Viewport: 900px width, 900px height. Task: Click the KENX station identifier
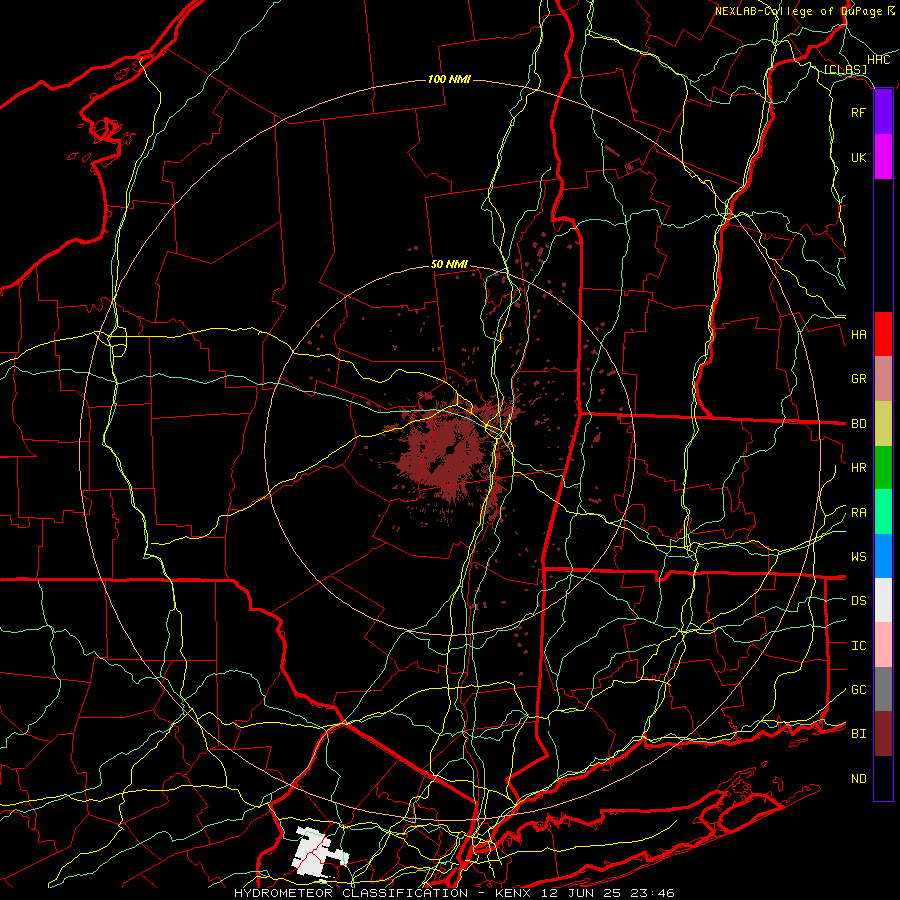[512, 893]
